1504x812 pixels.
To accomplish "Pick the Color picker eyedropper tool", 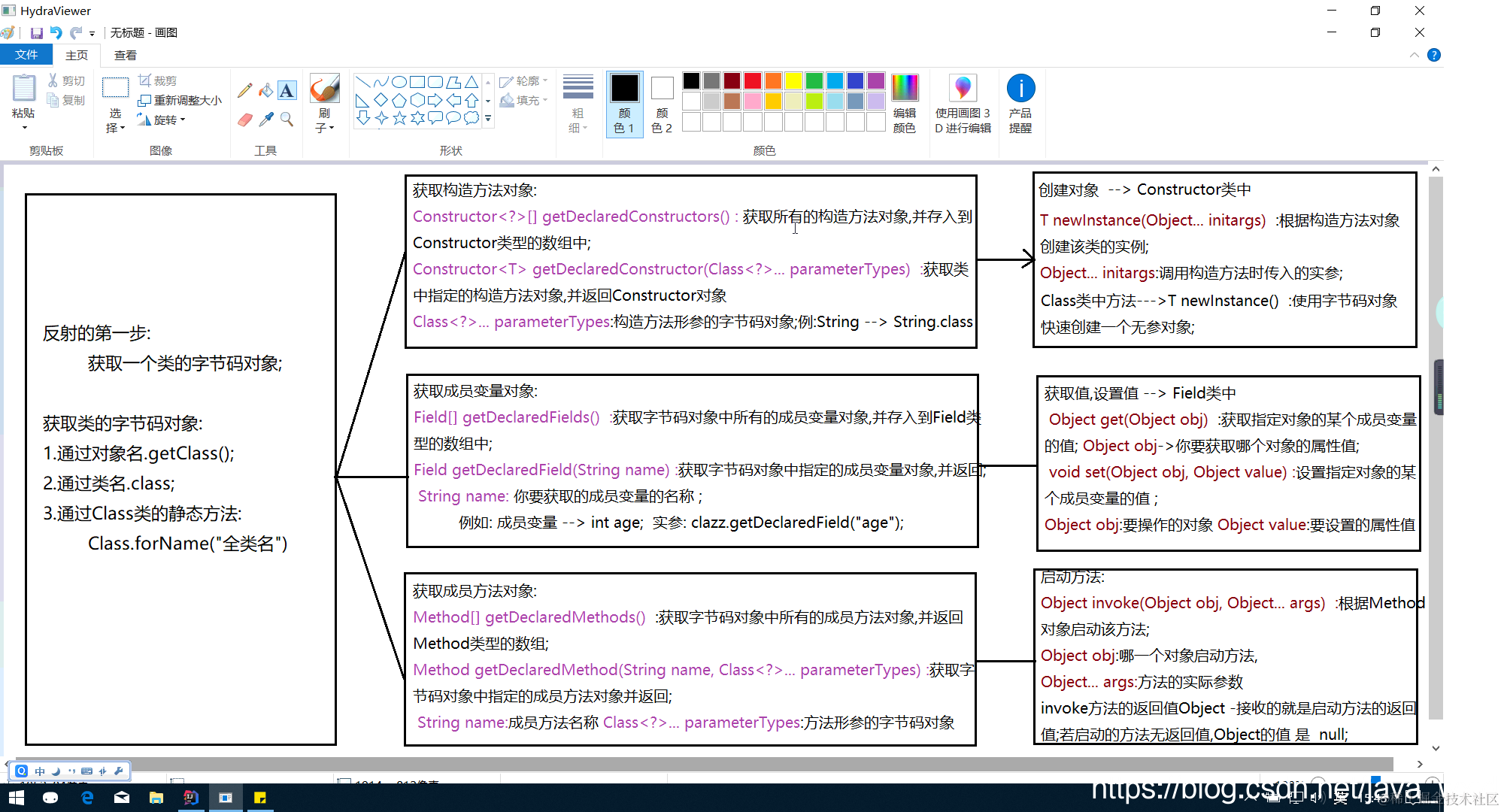I will (265, 120).
